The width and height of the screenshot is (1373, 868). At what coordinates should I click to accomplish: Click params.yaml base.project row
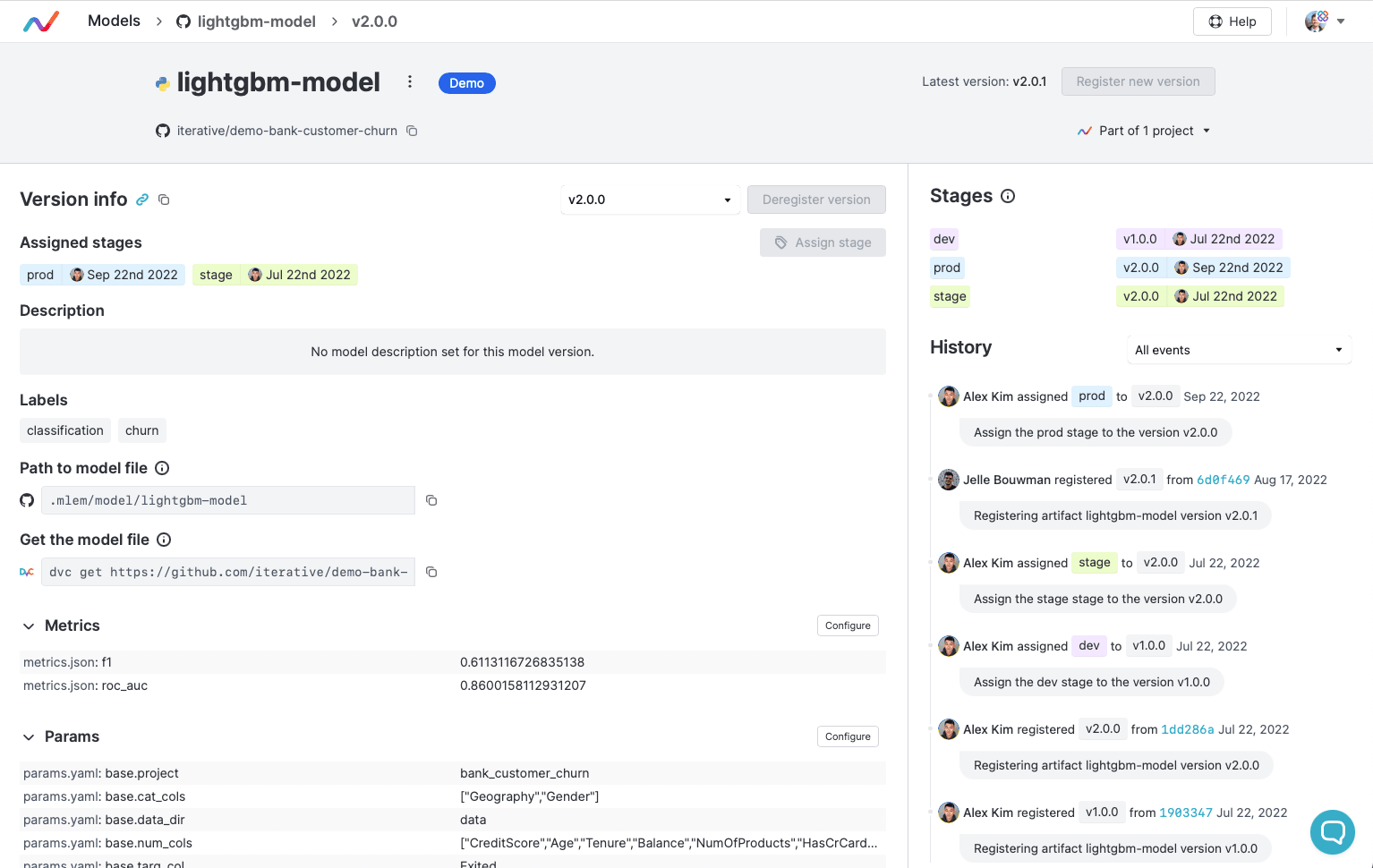pyautogui.click(x=453, y=773)
